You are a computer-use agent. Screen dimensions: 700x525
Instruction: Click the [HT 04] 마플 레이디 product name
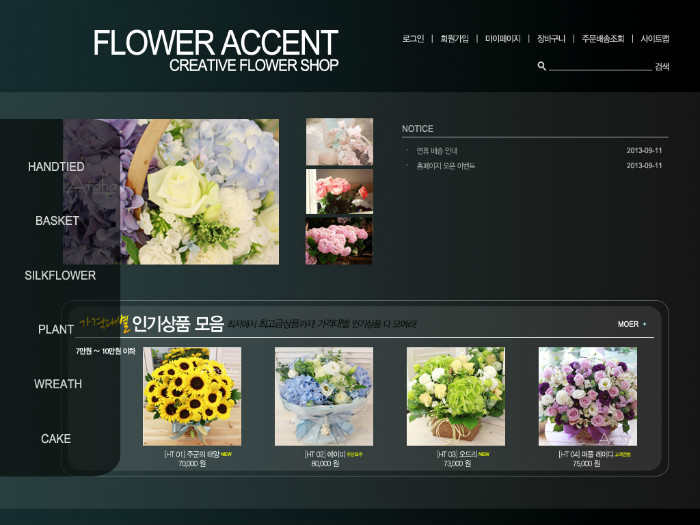[586, 454]
